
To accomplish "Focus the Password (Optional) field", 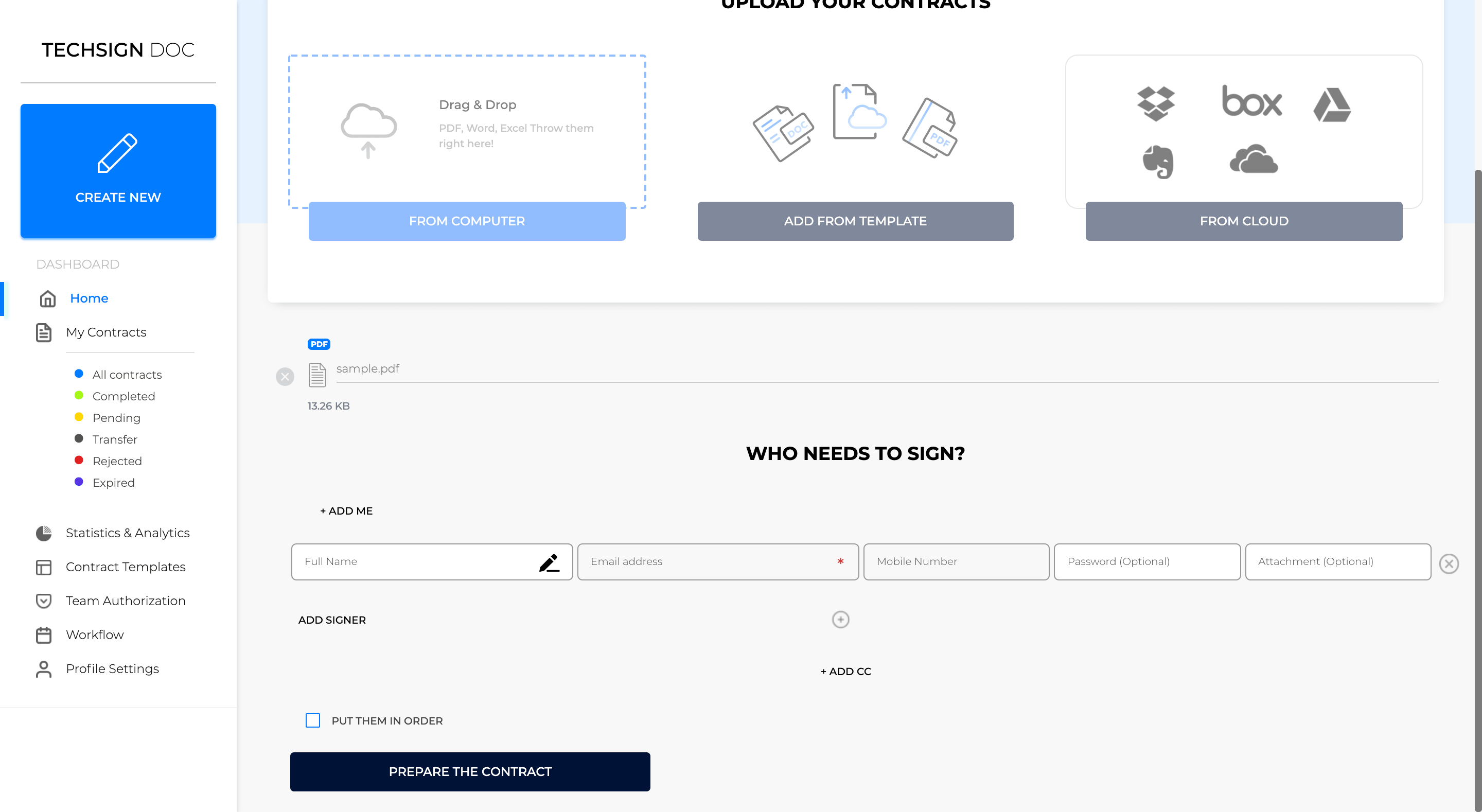I will (1147, 562).
